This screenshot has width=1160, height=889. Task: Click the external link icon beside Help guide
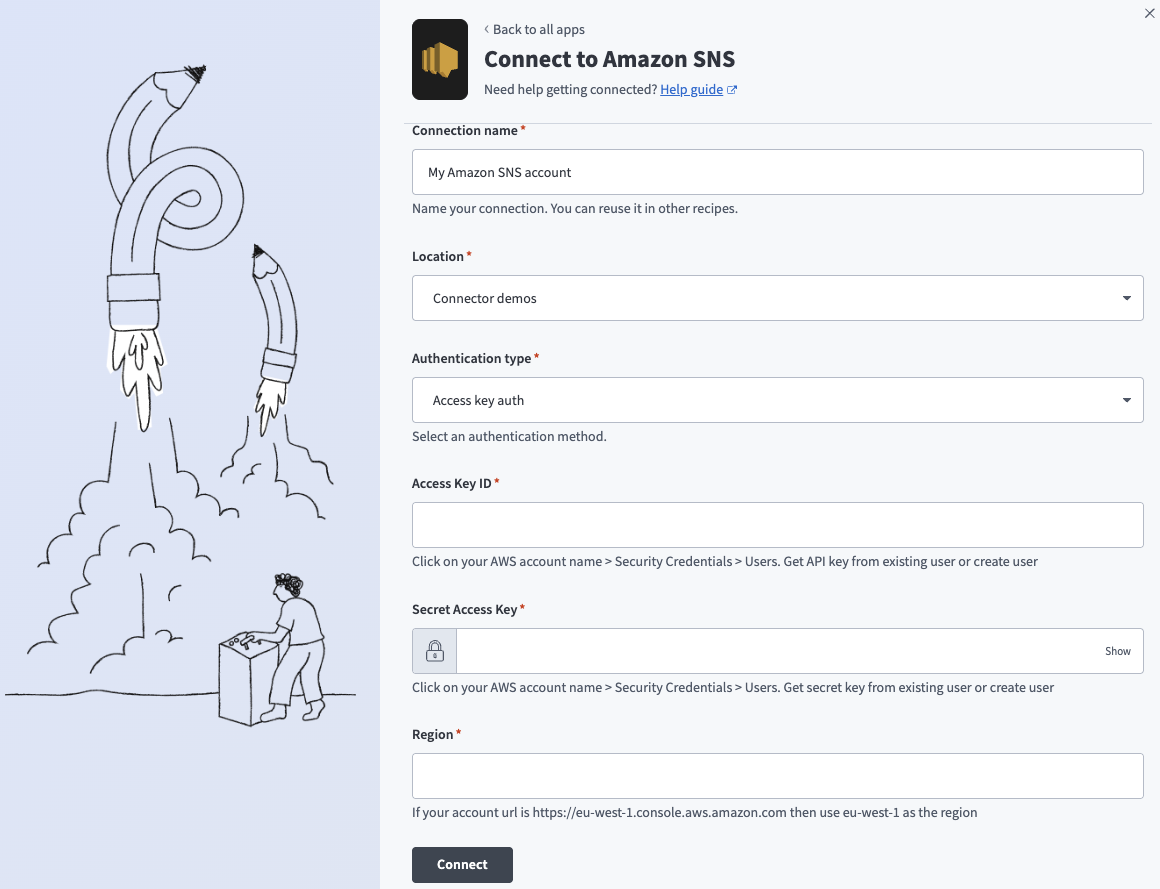(x=732, y=90)
